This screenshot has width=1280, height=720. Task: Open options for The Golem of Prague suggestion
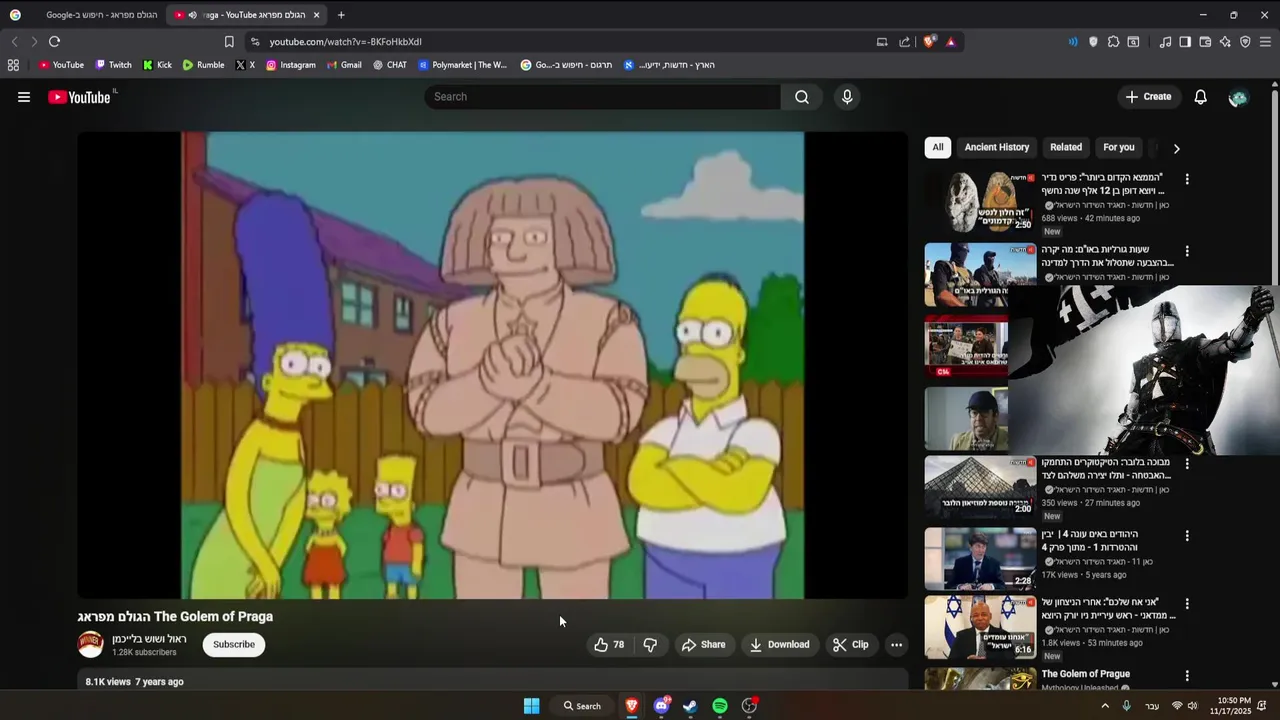(x=1187, y=676)
